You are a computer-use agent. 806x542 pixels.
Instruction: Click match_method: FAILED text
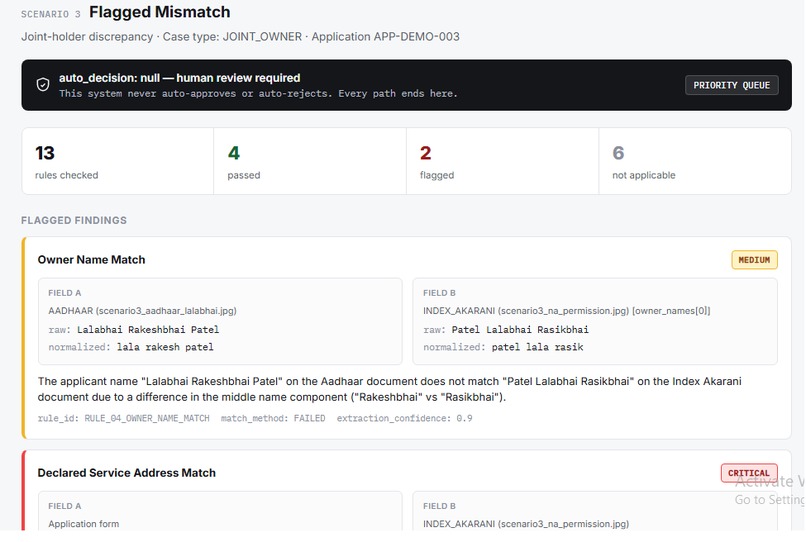[273, 419]
